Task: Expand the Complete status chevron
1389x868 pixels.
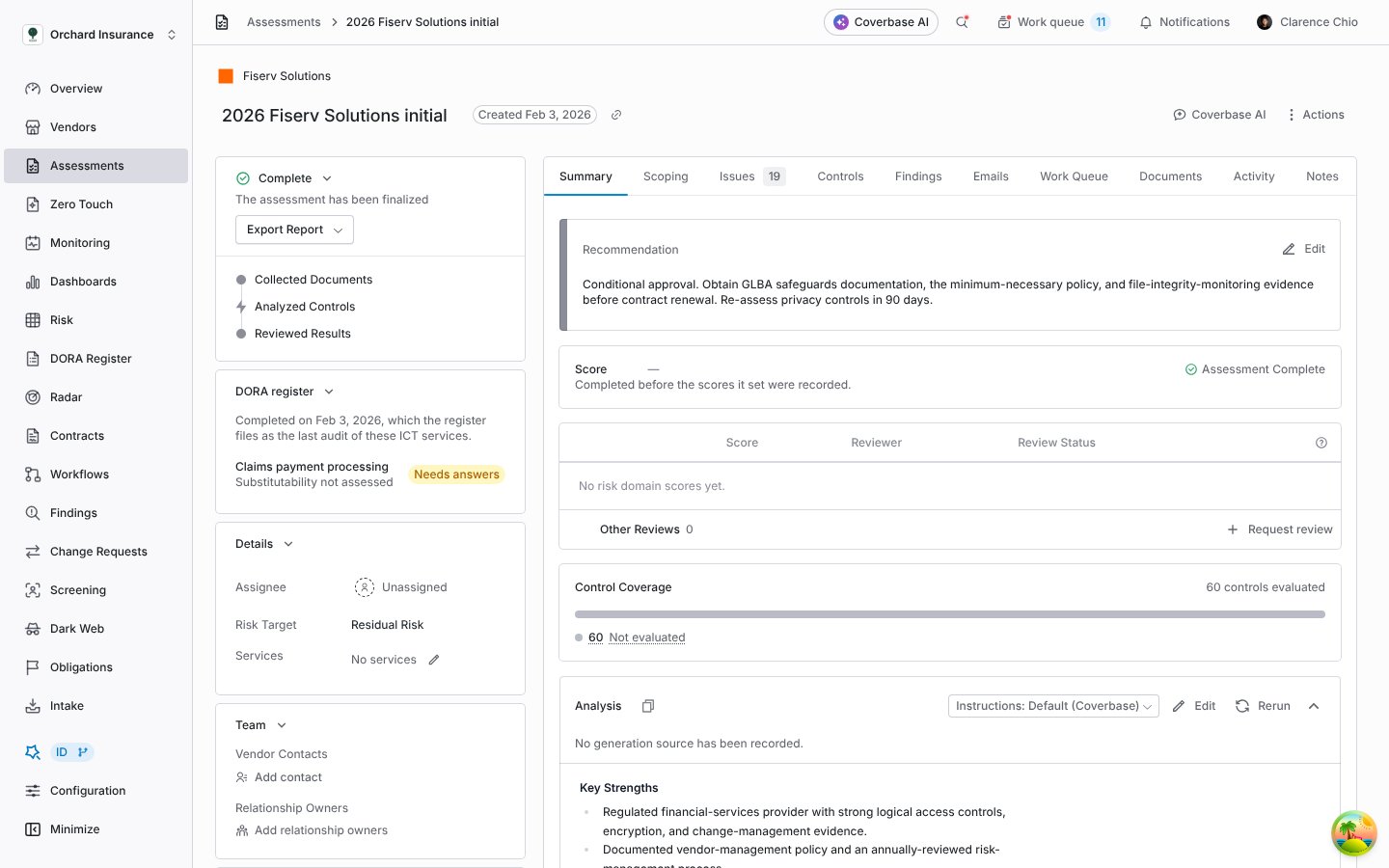Action: tap(327, 178)
